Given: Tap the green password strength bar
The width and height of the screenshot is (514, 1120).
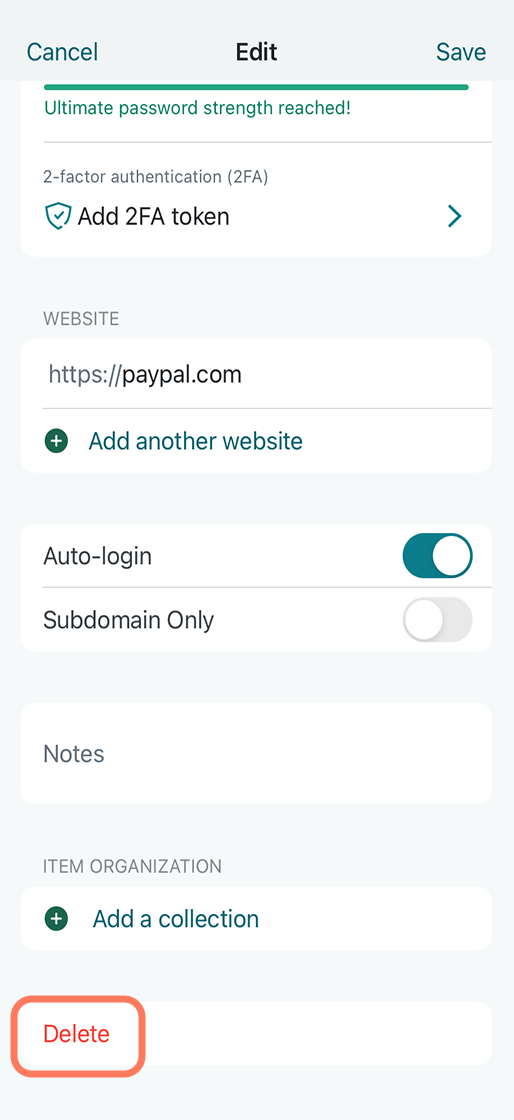Looking at the screenshot, I should coord(256,87).
